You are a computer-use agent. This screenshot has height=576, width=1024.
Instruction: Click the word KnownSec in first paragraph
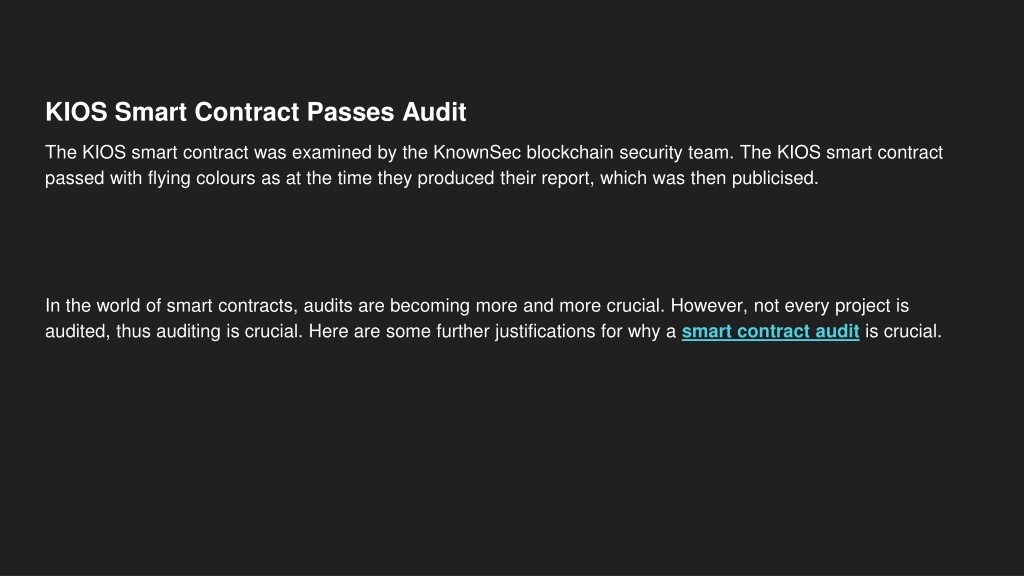(x=477, y=152)
